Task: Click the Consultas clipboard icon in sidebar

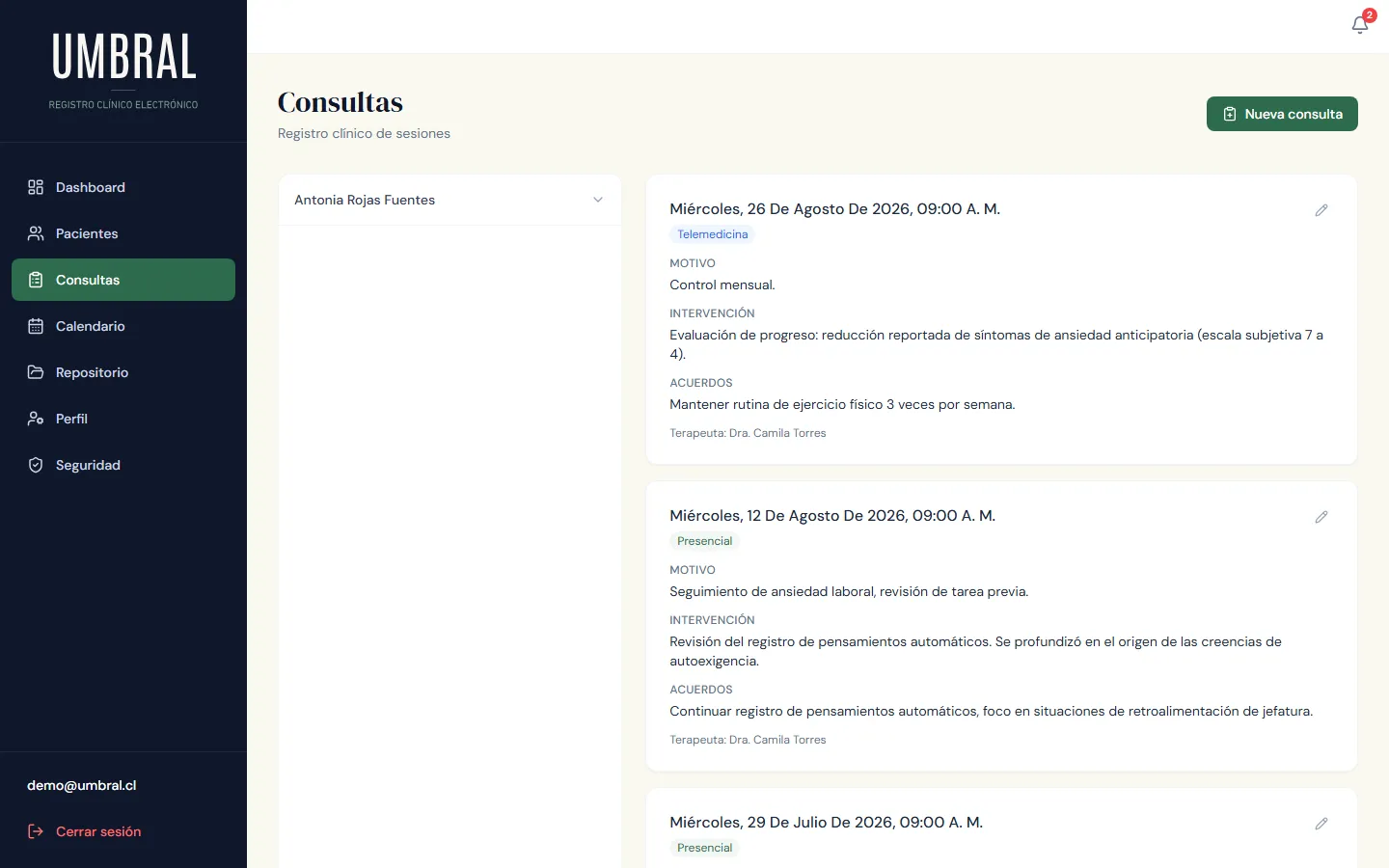Action: click(36, 280)
